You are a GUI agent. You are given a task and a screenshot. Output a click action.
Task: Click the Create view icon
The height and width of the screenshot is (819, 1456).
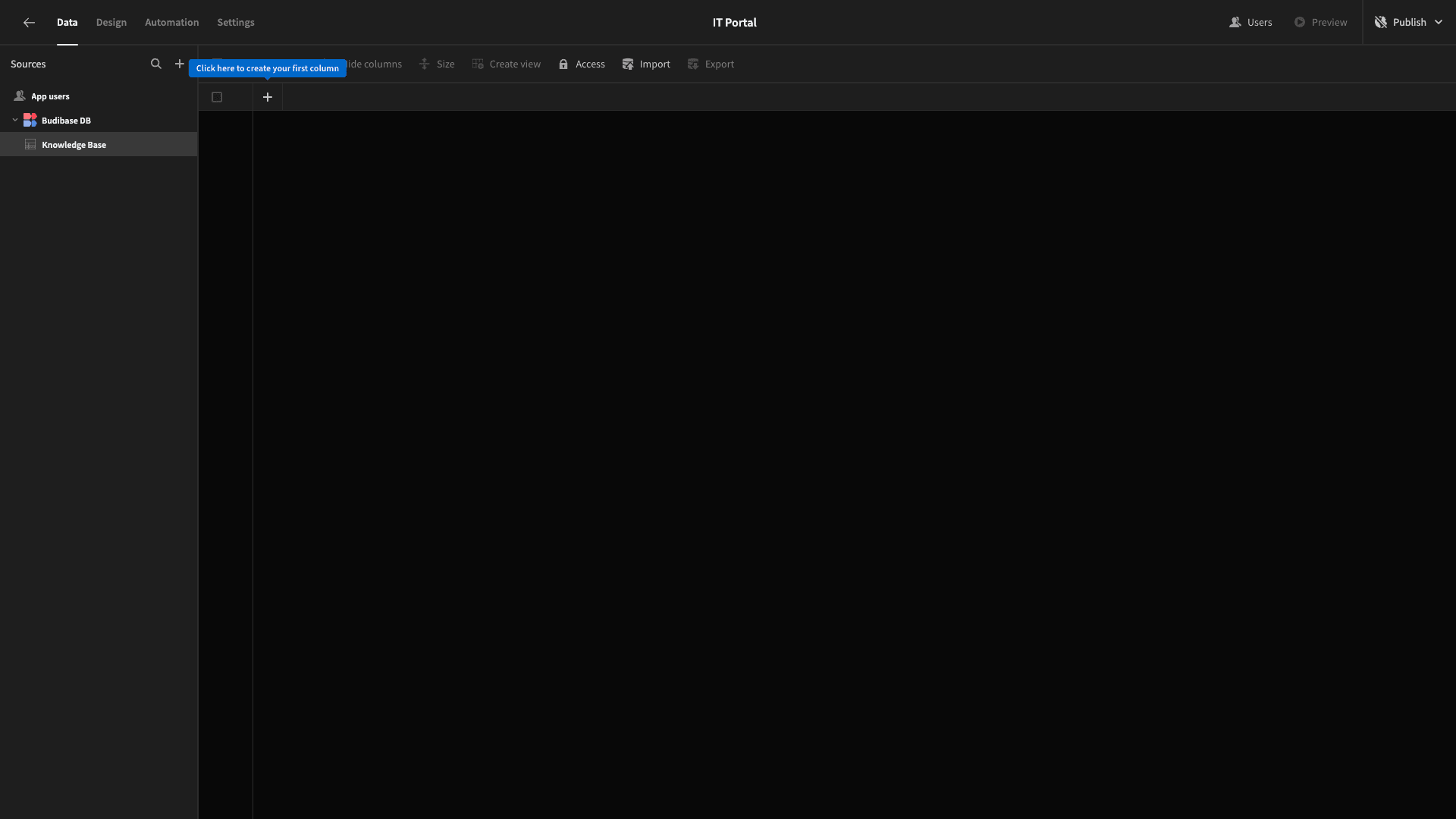478,64
